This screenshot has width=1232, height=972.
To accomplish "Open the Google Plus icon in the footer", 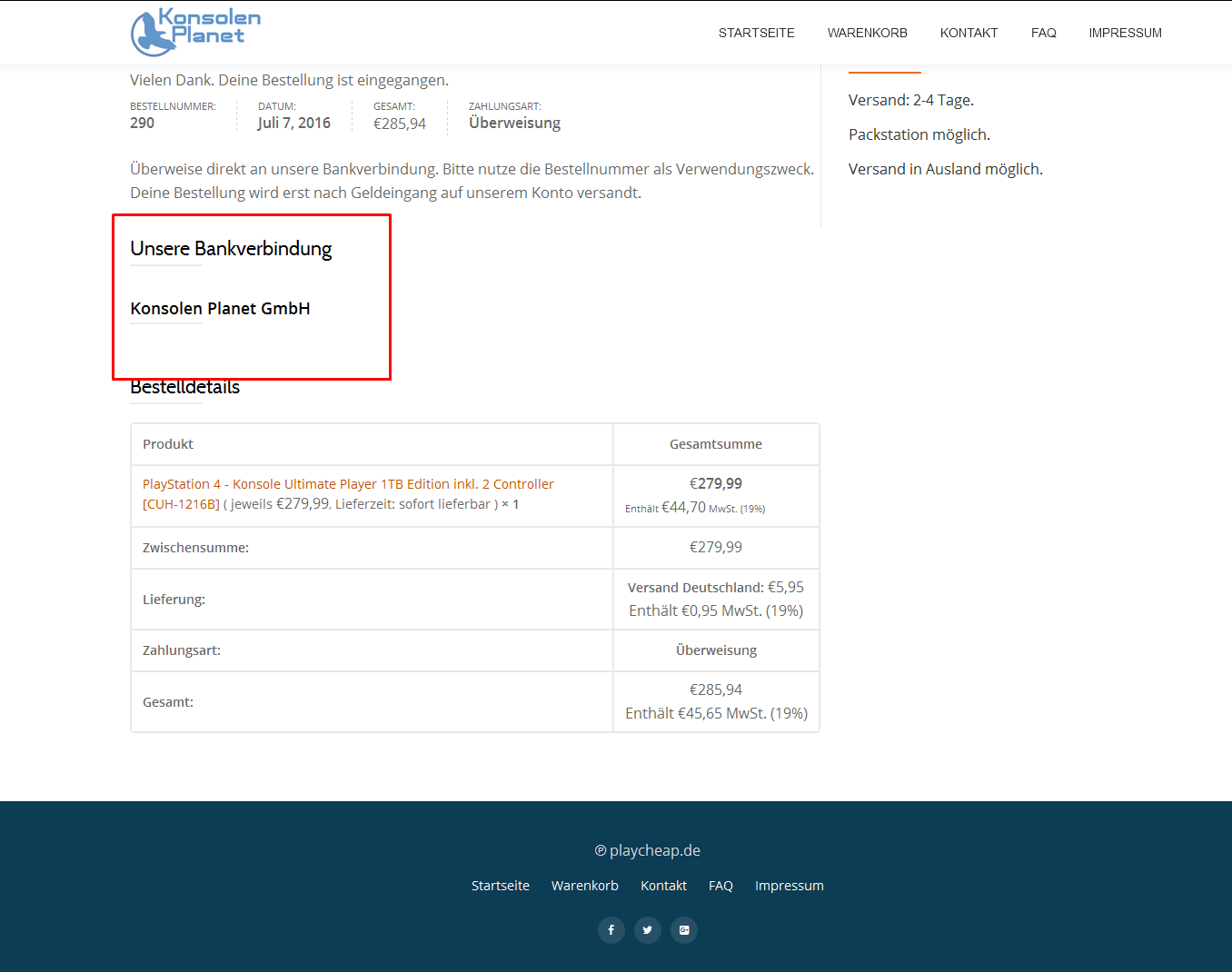I will [684, 930].
